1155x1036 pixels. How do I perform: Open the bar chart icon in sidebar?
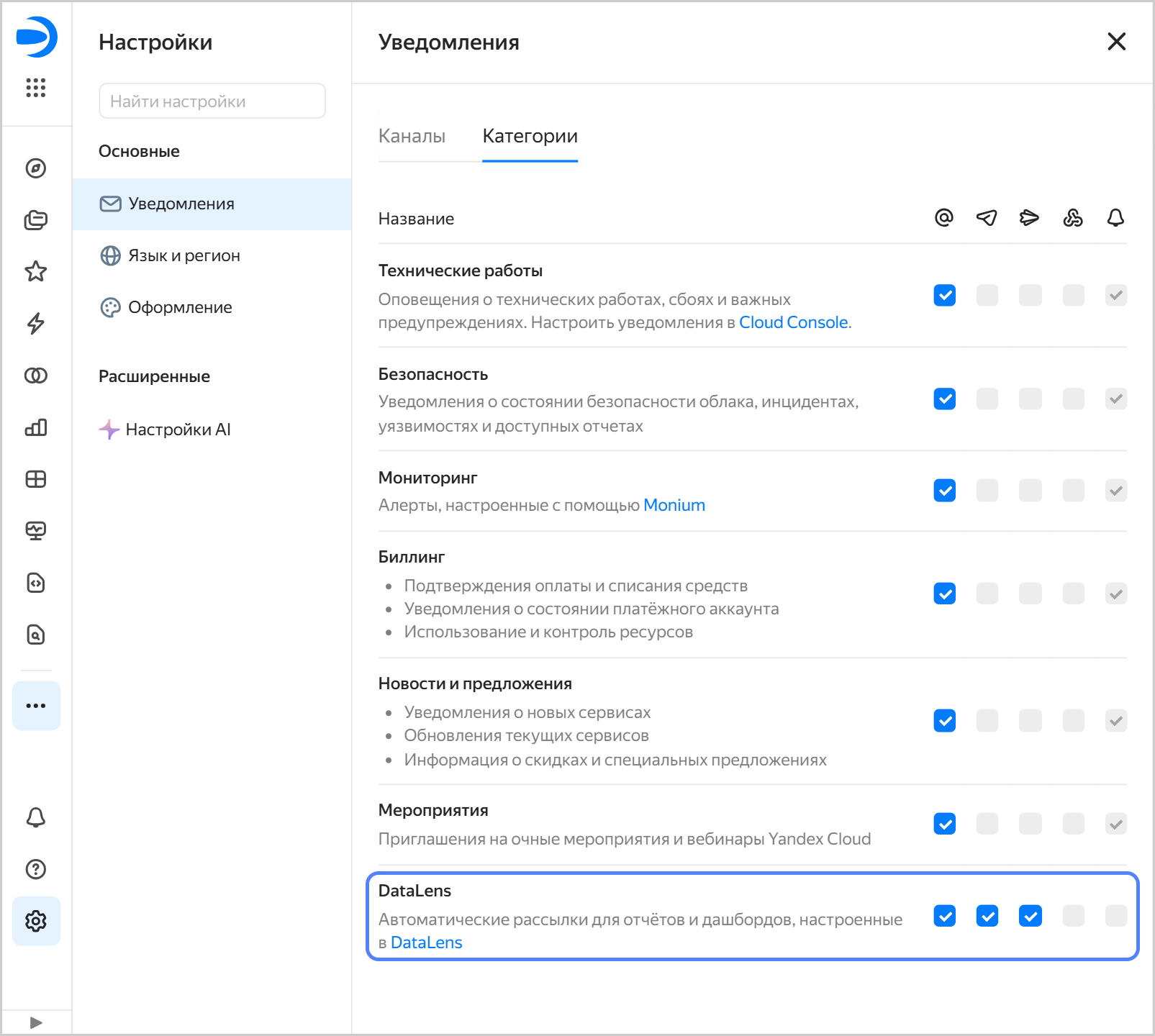[x=36, y=427]
